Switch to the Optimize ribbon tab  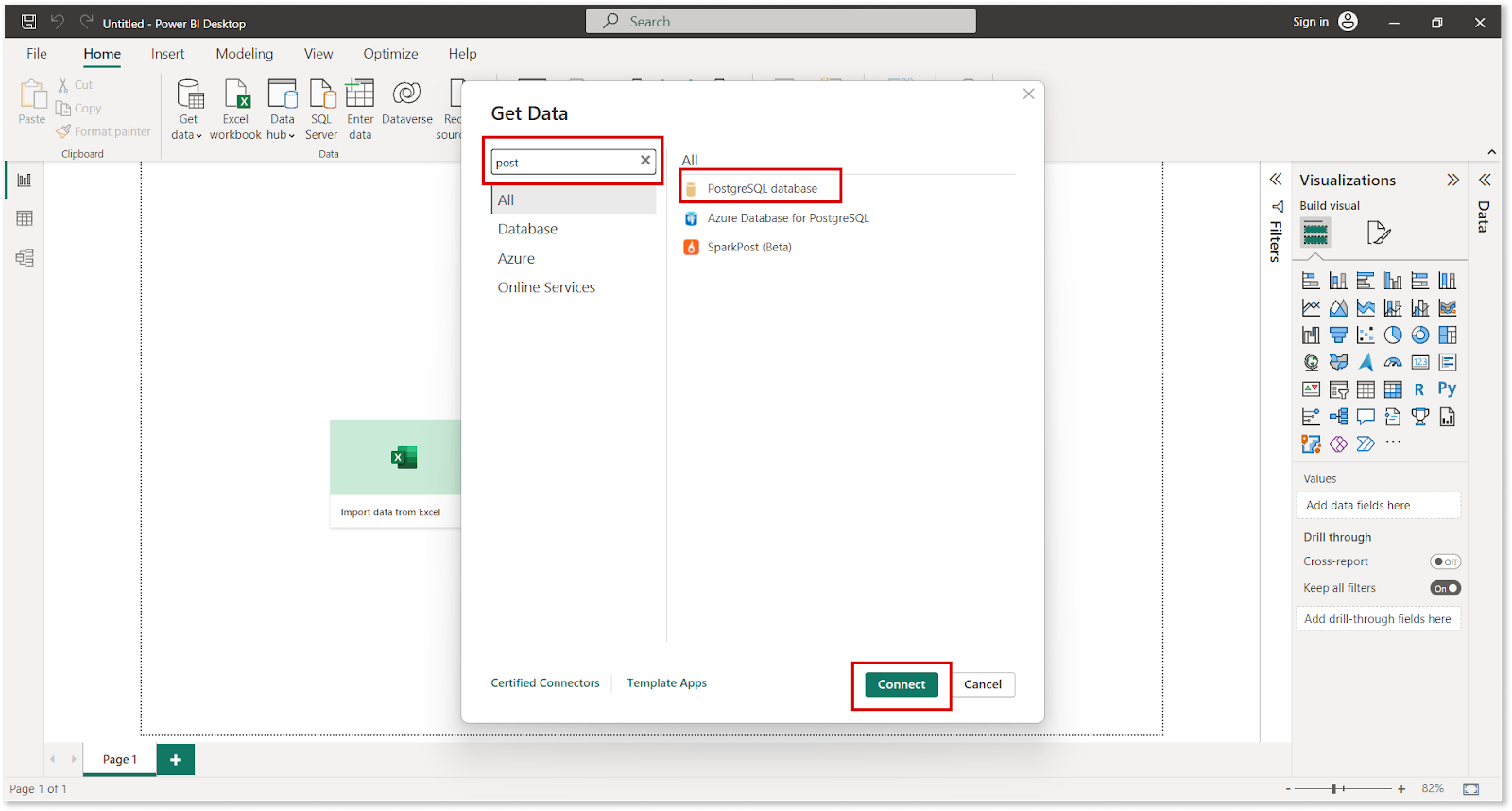click(x=390, y=54)
